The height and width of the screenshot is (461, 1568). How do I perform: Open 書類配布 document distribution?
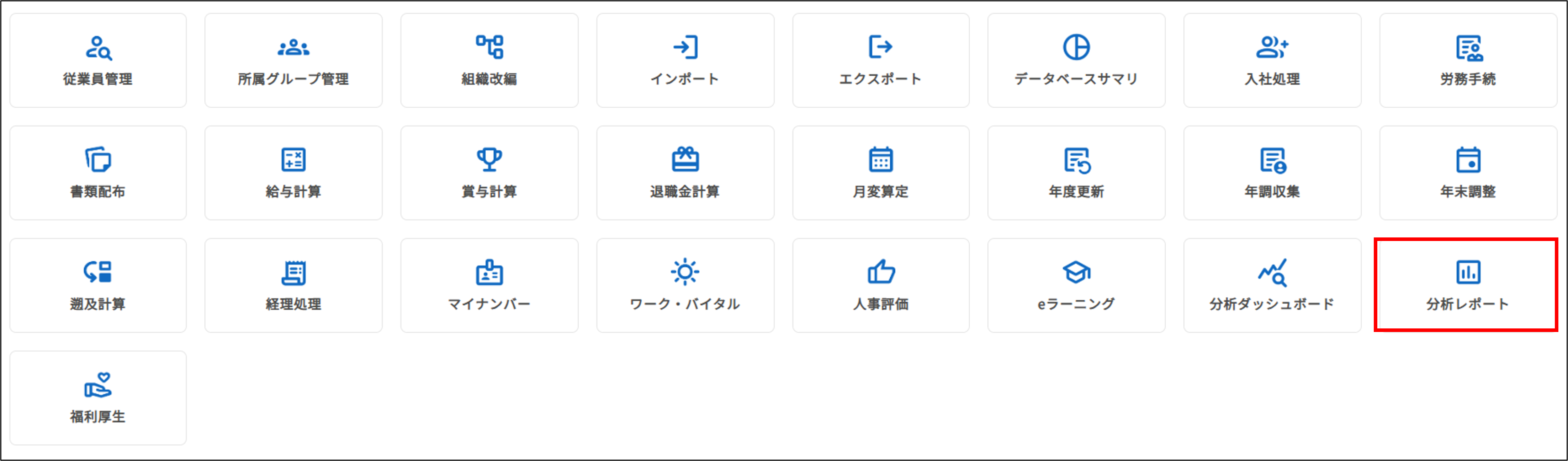(97, 173)
